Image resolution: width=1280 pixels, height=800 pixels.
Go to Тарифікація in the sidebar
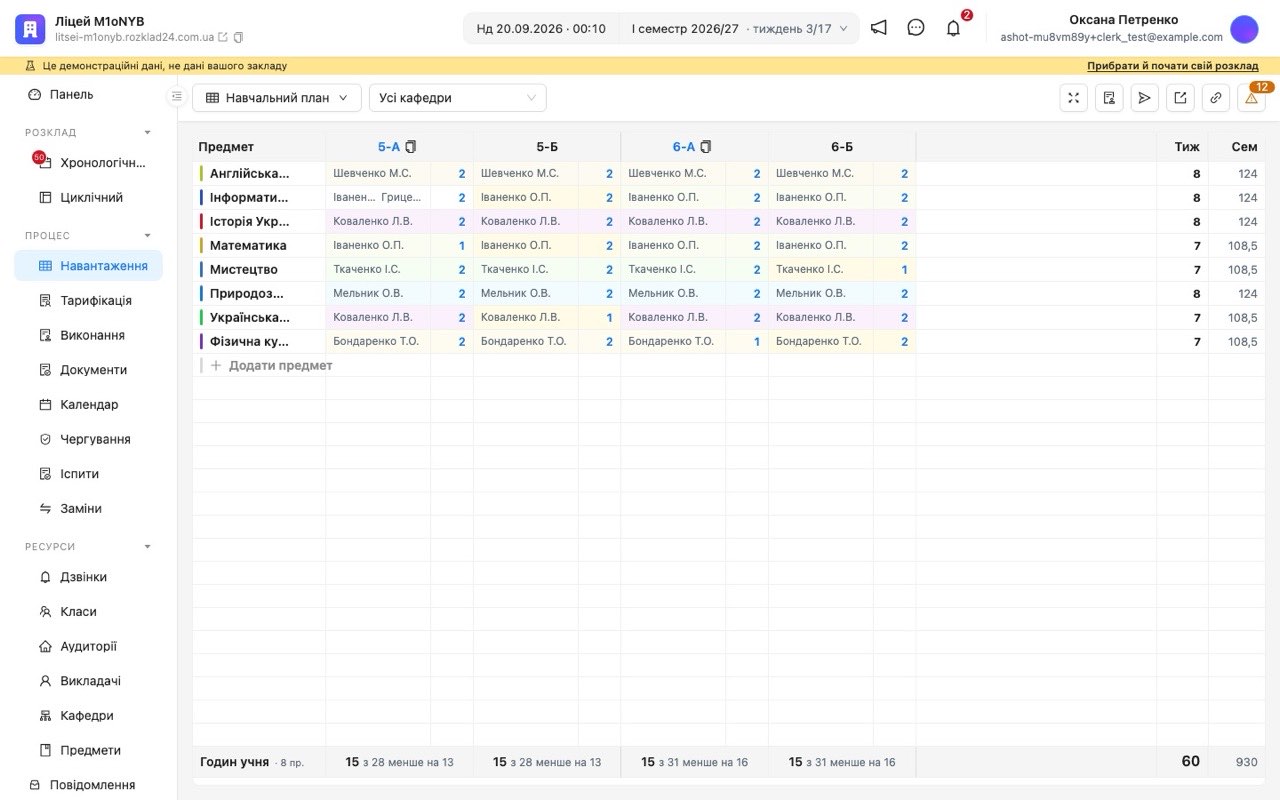88,300
